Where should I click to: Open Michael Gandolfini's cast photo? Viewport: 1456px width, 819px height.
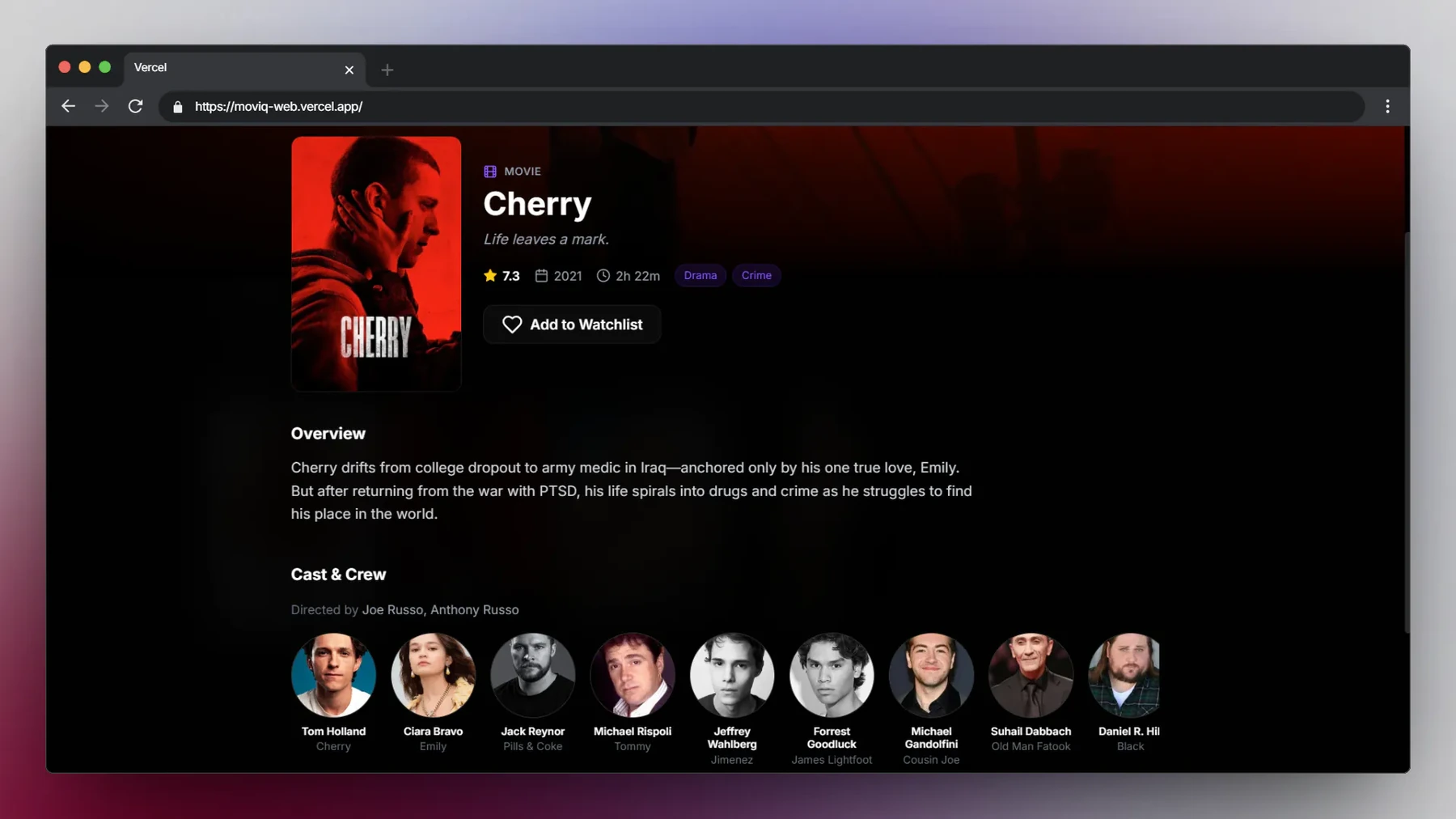(931, 675)
